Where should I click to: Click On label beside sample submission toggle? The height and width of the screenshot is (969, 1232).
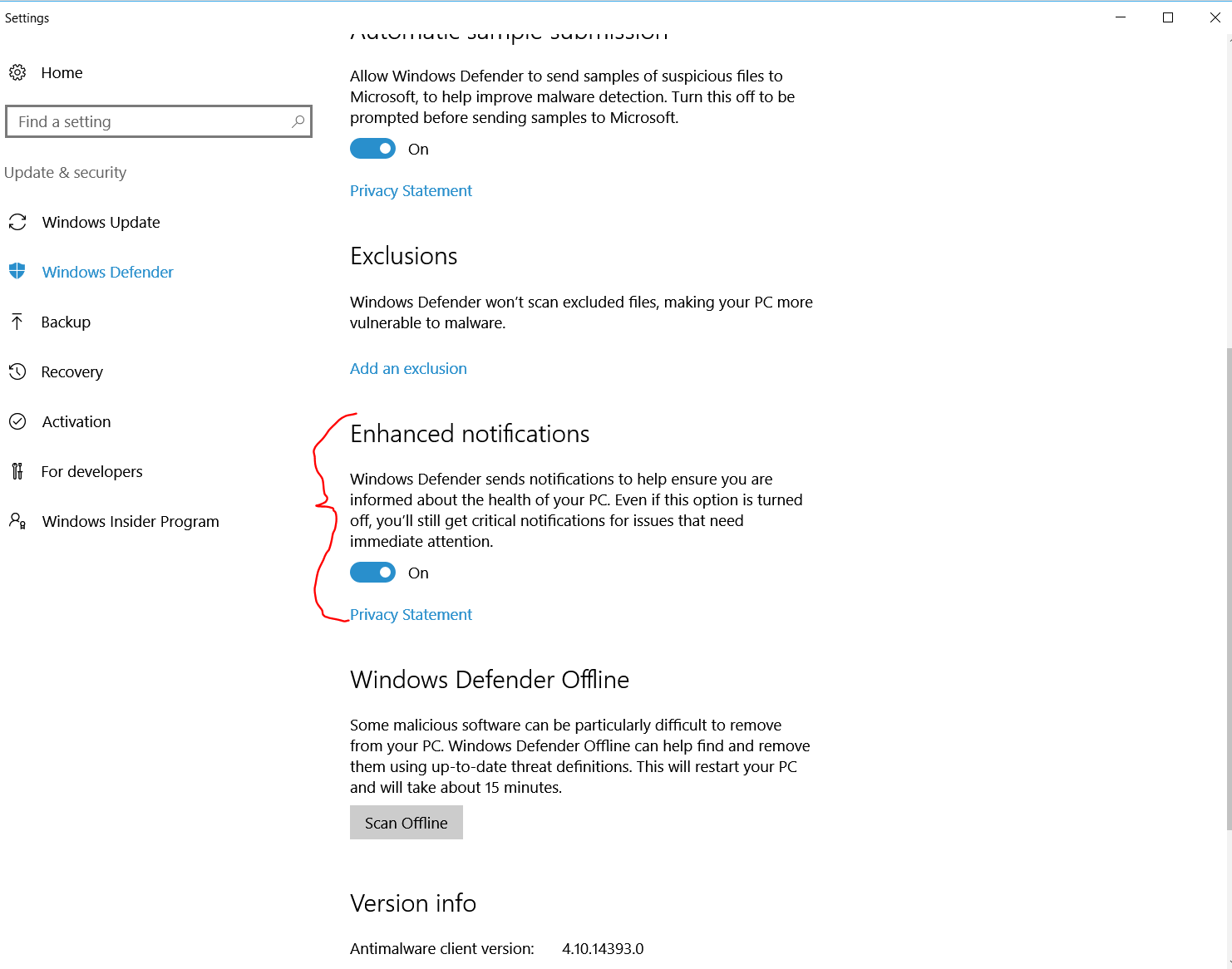418,149
